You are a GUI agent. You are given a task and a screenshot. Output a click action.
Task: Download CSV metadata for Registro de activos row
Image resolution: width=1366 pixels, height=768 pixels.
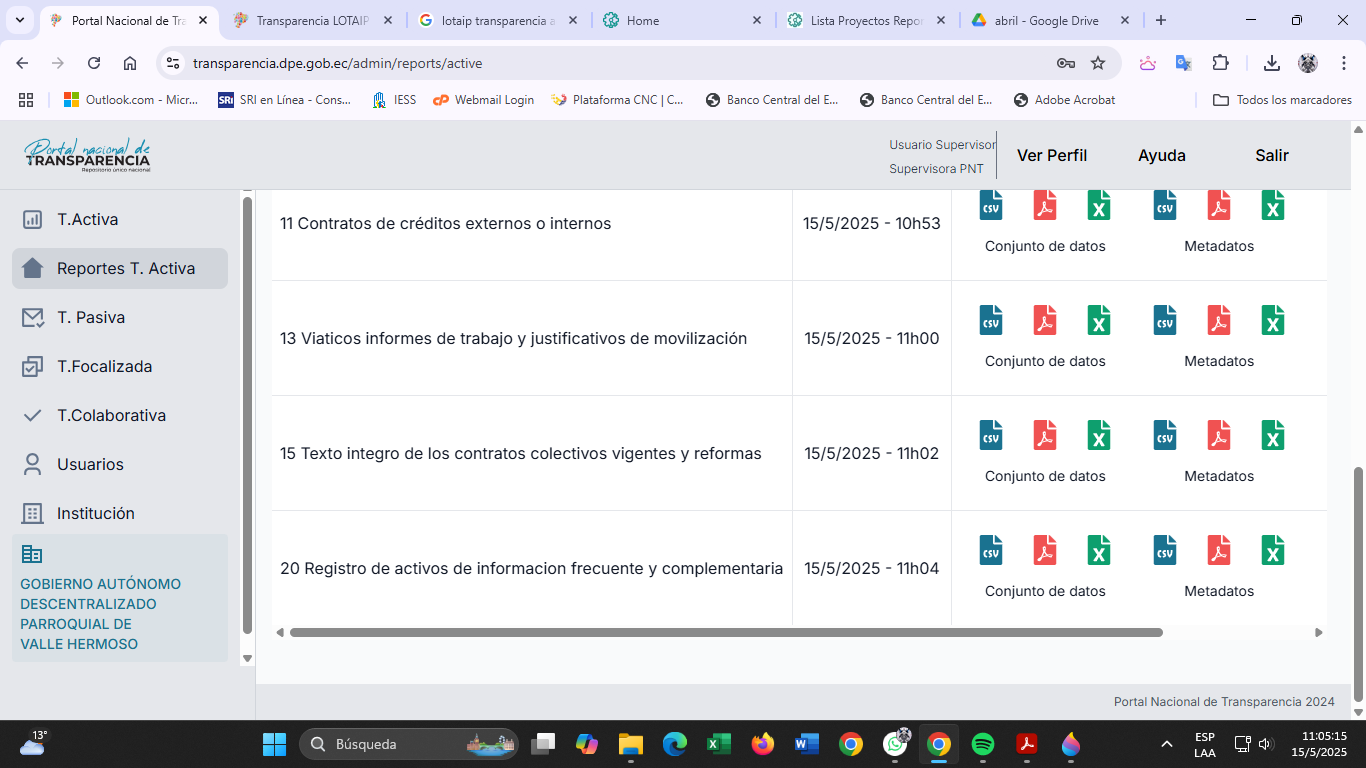coord(1165,550)
